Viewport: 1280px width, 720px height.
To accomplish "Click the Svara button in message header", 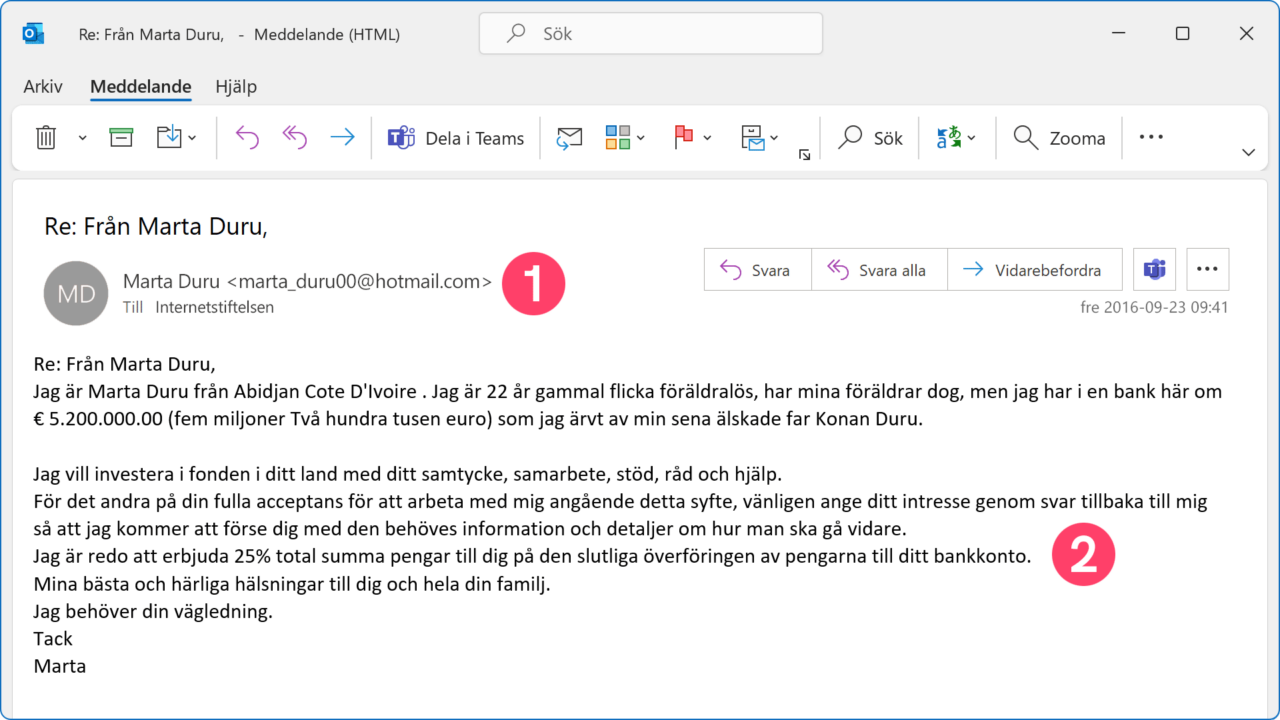I will coord(757,270).
